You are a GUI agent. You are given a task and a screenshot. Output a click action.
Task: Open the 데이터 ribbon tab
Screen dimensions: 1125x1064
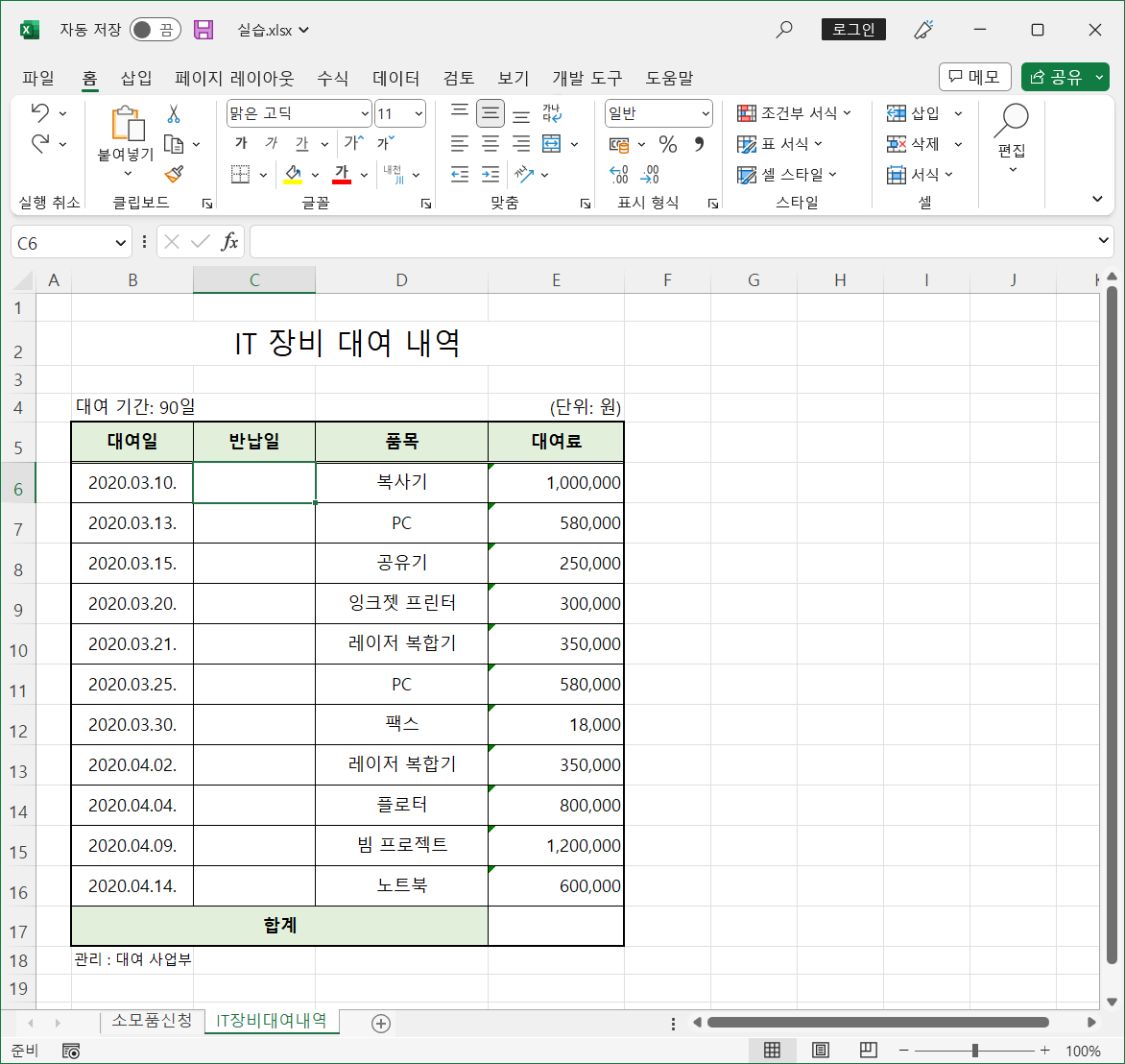pos(396,78)
